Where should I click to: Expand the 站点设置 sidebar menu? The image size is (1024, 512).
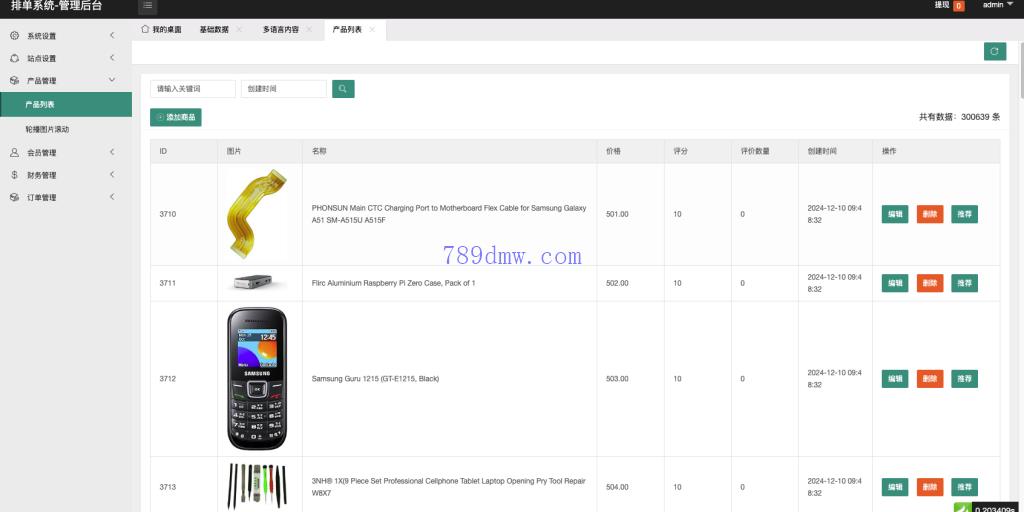pyautogui.click(x=65, y=58)
